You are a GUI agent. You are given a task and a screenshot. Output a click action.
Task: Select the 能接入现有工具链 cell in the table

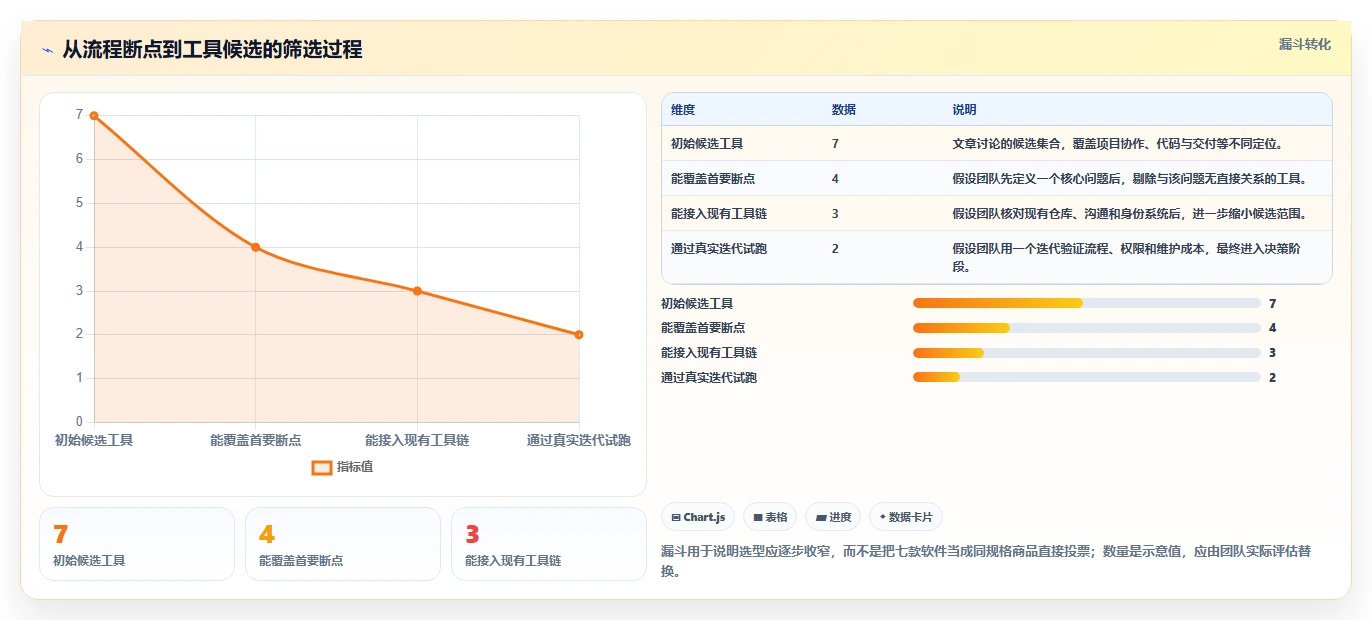[719, 214]
